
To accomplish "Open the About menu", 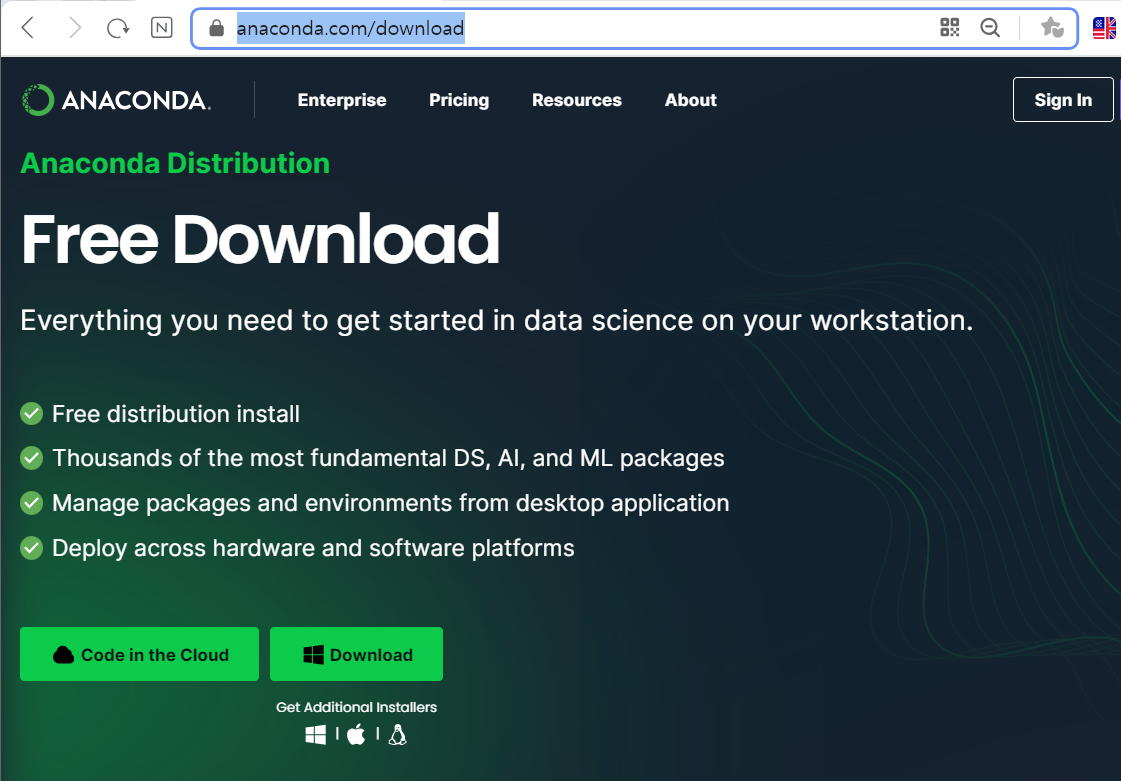I will (x=691, y=100).
